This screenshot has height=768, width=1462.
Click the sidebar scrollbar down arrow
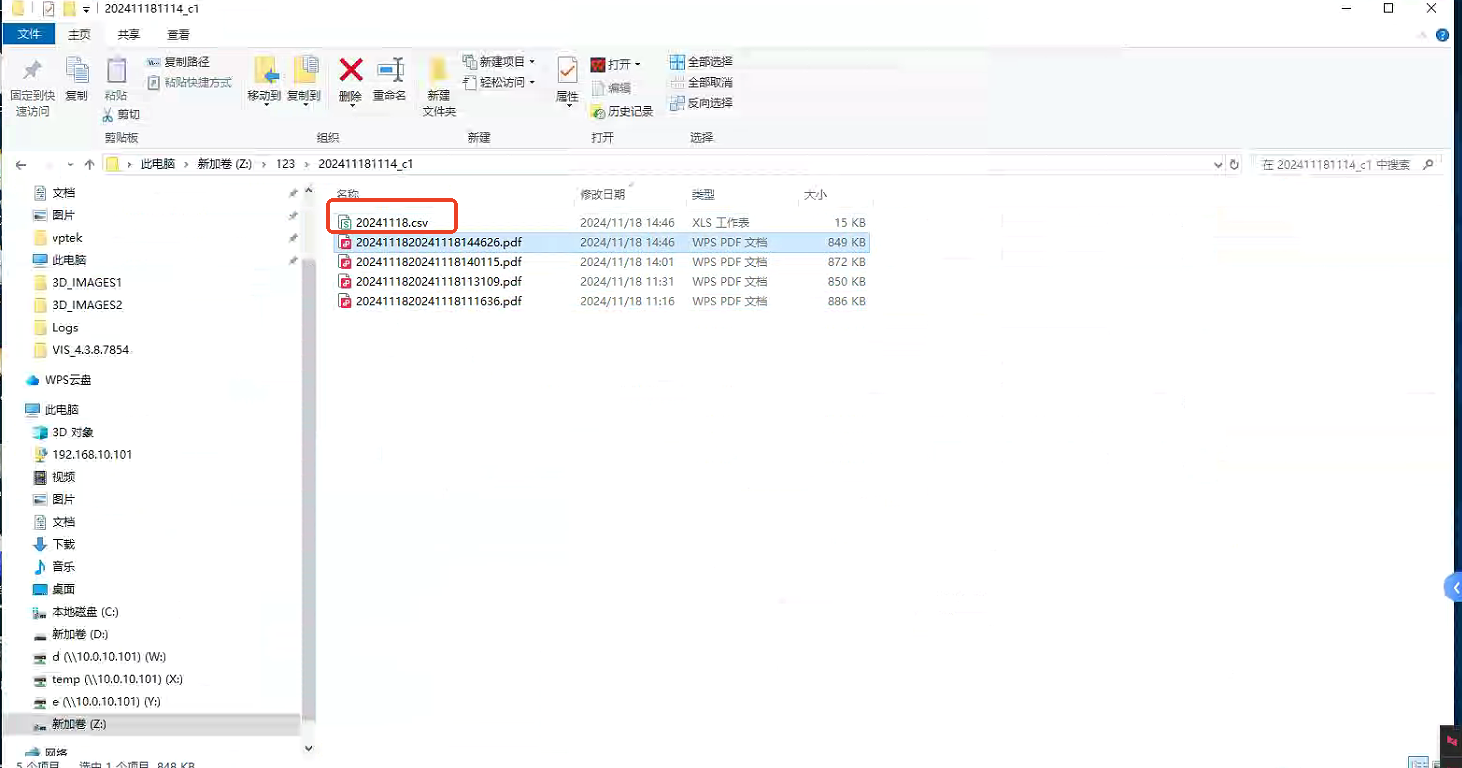(308, 748)
